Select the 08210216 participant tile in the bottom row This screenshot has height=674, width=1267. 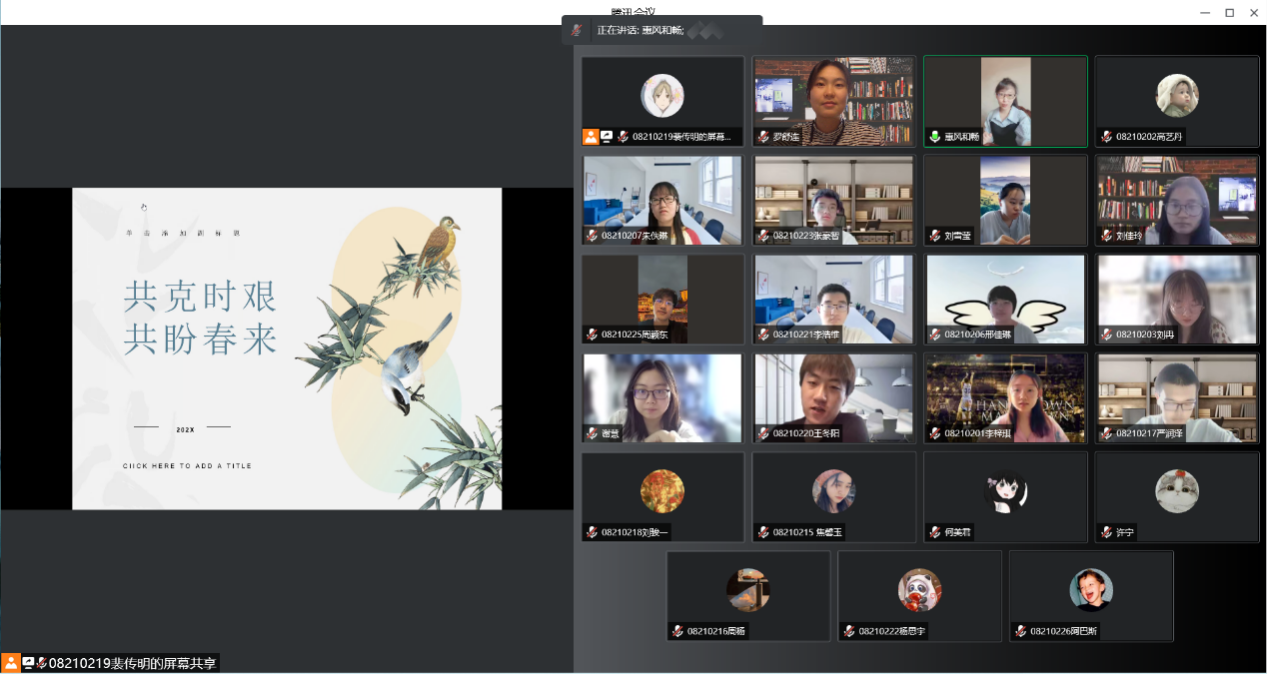748,595
